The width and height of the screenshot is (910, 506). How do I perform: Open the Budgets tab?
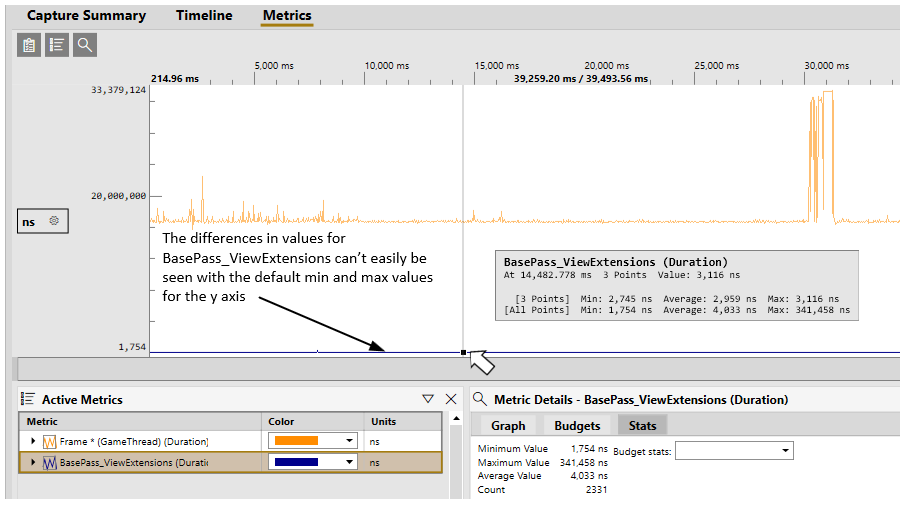577,426
